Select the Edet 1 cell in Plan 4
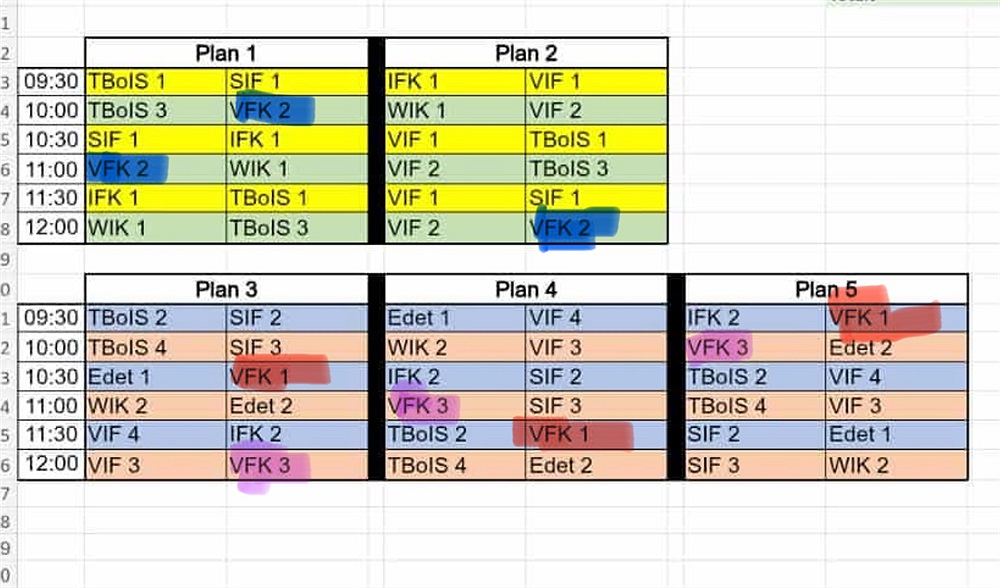This screenshot has height=588, width=1000. pyautogui.click(x=454, y=319)
